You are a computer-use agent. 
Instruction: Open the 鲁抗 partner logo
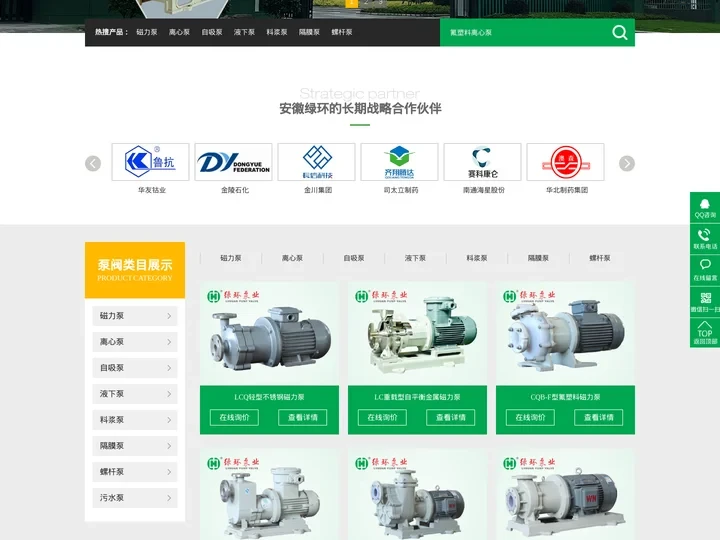[150, 162]
